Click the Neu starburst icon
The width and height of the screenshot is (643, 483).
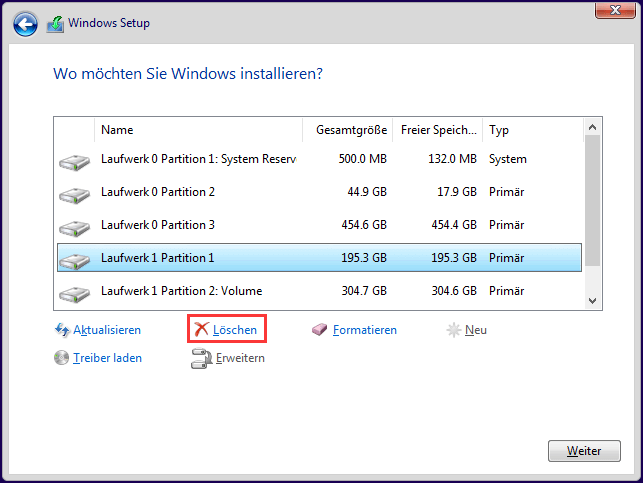point(454,330)
